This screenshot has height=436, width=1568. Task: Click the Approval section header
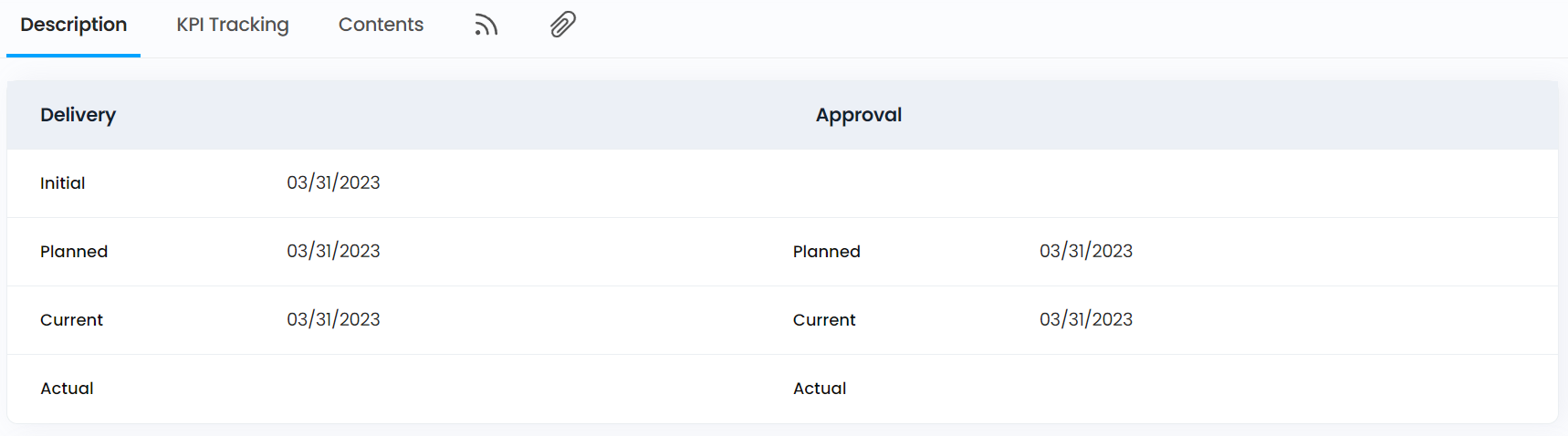(x=858, y=115)
